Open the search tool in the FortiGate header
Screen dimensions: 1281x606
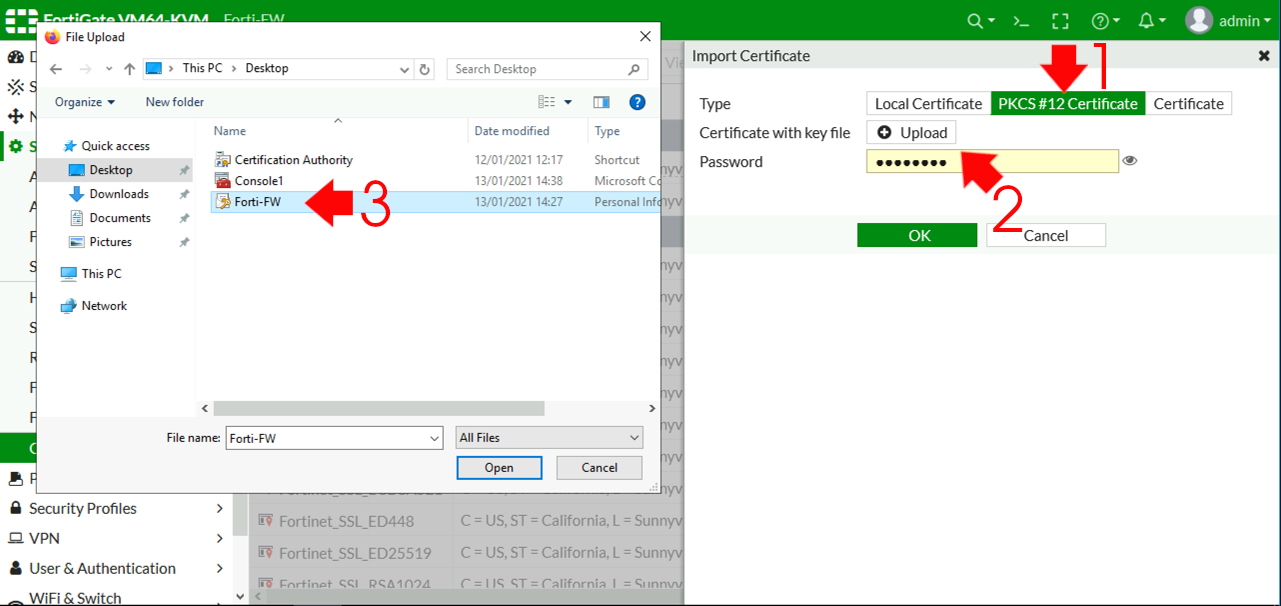tap(974, 20)
